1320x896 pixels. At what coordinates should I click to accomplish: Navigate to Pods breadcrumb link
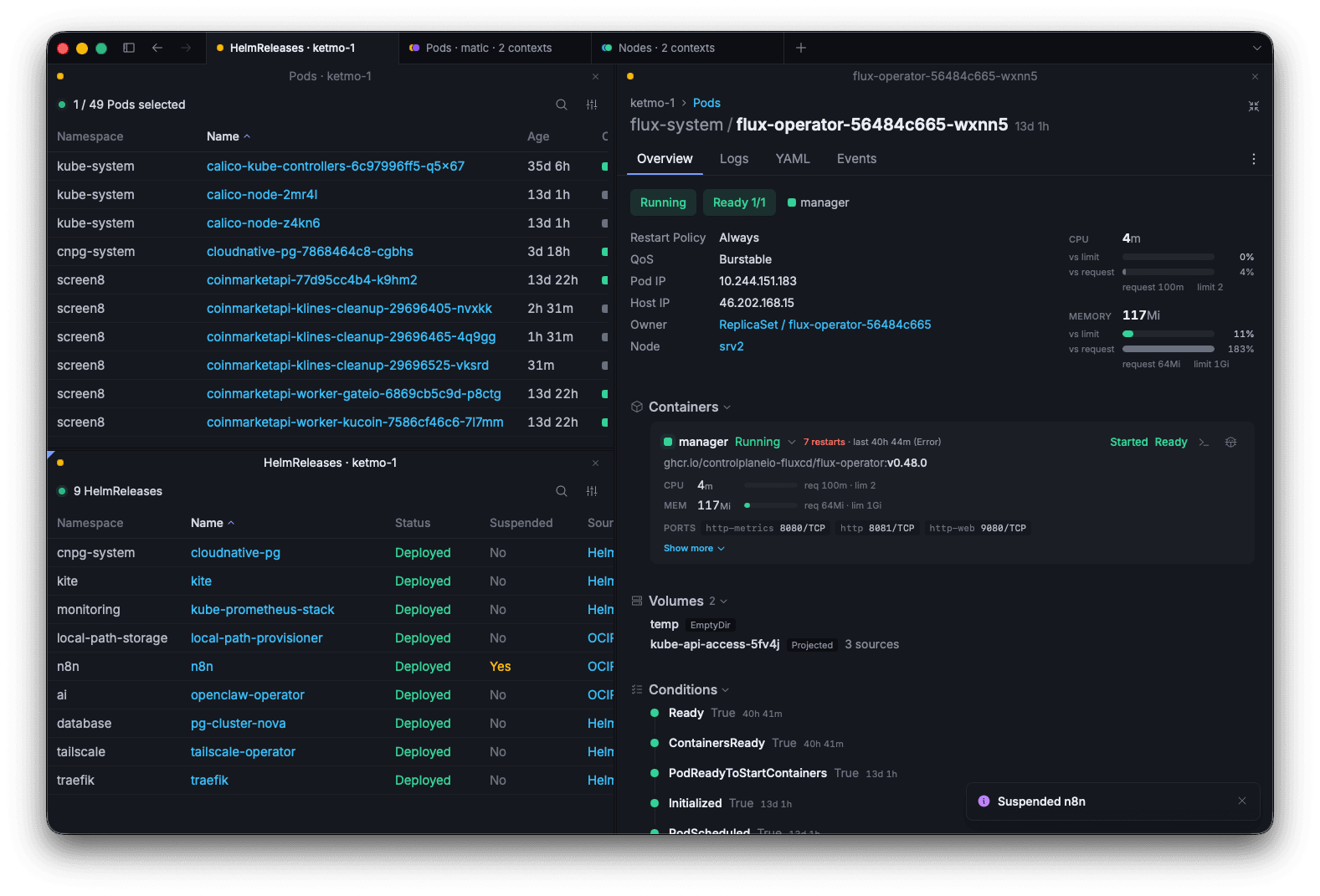[x=706, y=103]
